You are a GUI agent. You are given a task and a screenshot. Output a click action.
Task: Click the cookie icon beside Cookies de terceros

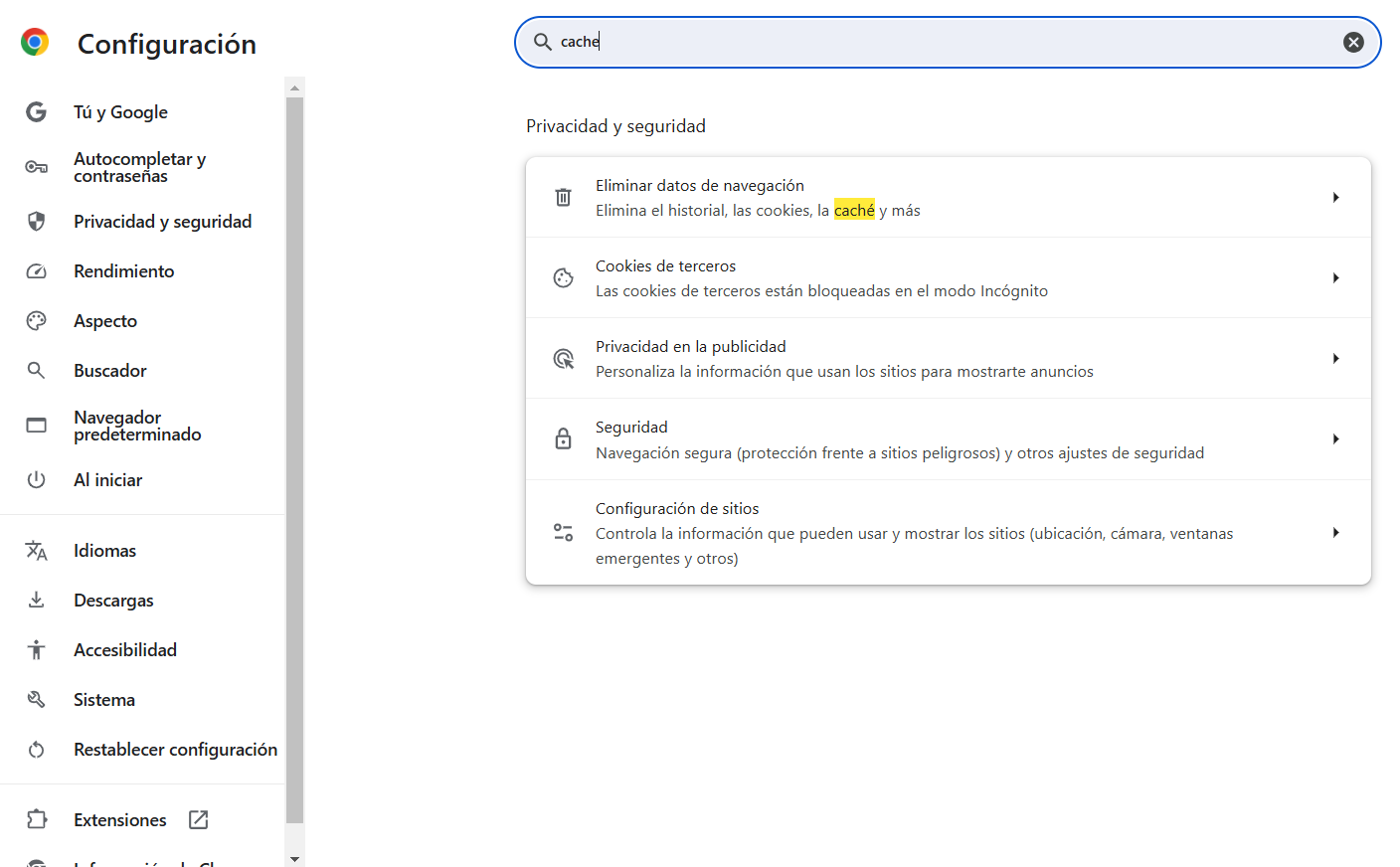(x=563, y=278)
